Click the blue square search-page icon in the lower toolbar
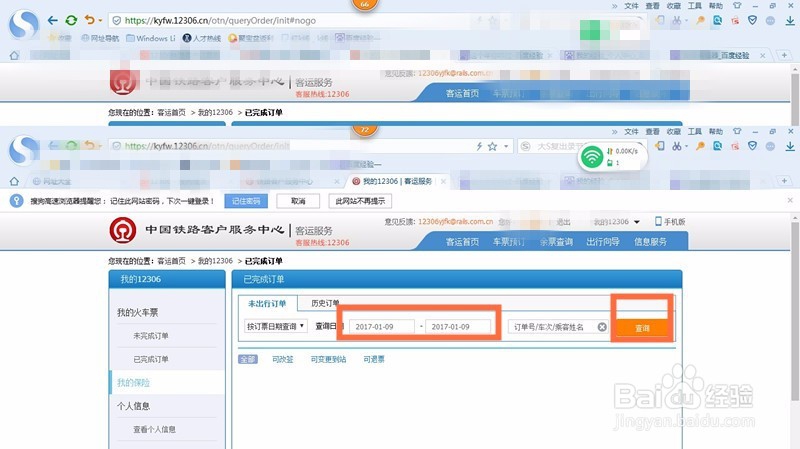The width and height of the screenshot is (800, 449). pos(717,146)
